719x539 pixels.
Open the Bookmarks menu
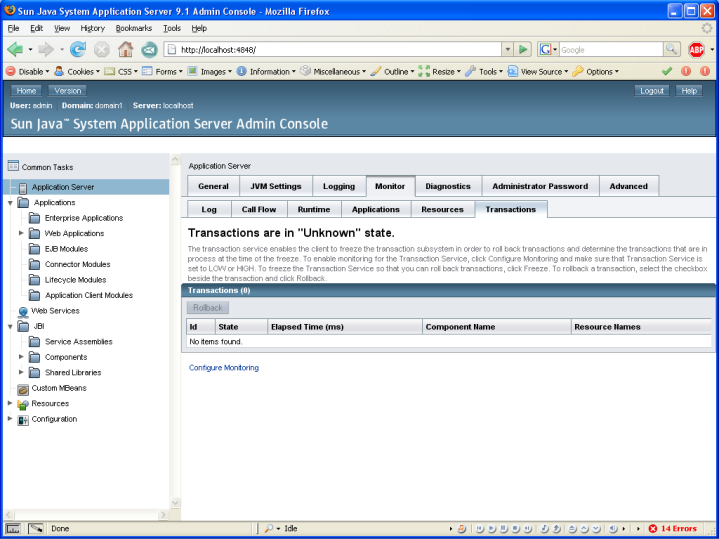pos(133,28)
